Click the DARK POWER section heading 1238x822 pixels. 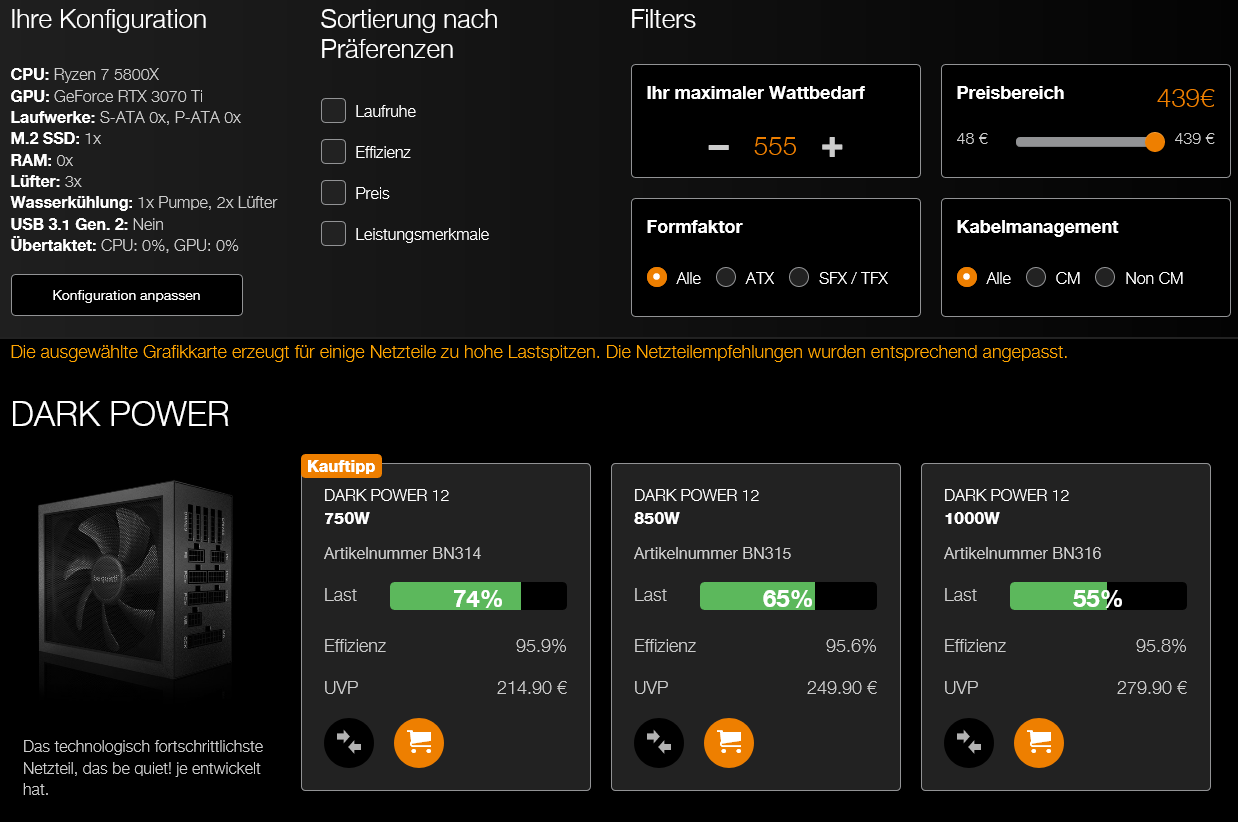point(120,414)
